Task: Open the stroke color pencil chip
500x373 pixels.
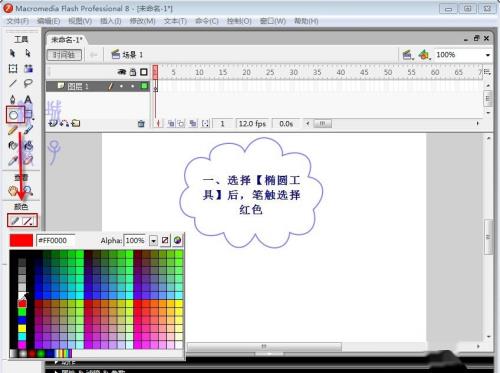Action: pyautogui.click(x=15, y=221)
